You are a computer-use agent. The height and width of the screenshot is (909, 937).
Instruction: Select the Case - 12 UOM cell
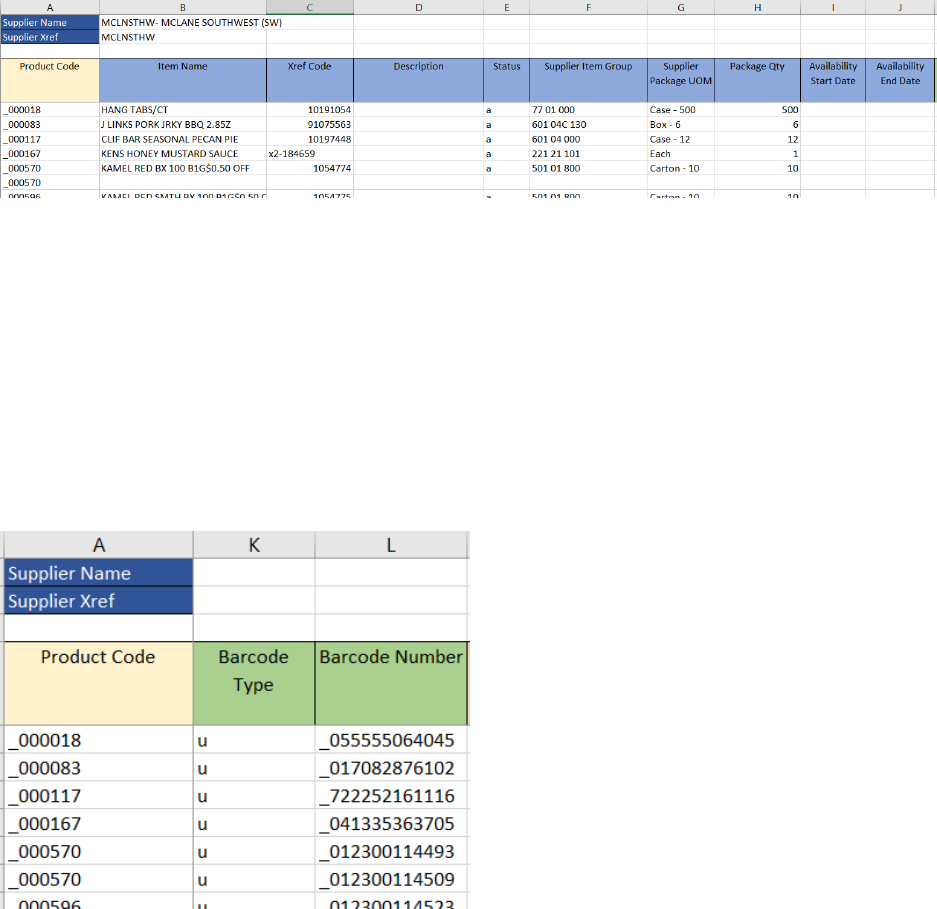pyautogui.click(x=681, y=139)
